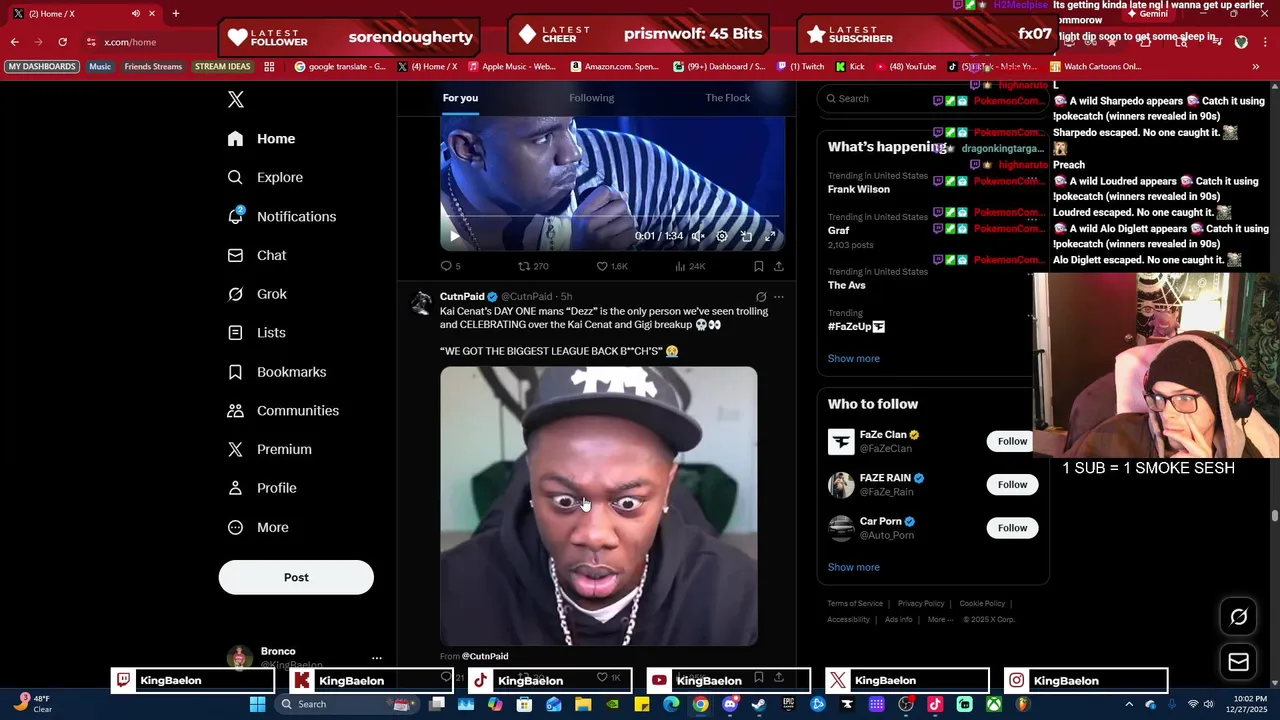Open the floating Grok button

click(1238, 617)
